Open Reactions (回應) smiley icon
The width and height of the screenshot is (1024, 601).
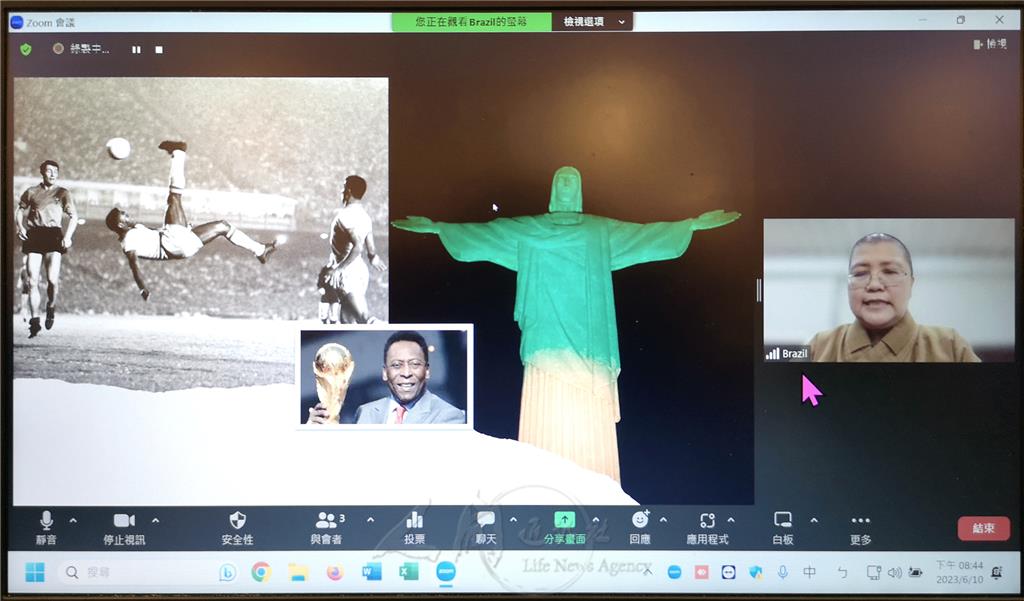pos(640,528)
